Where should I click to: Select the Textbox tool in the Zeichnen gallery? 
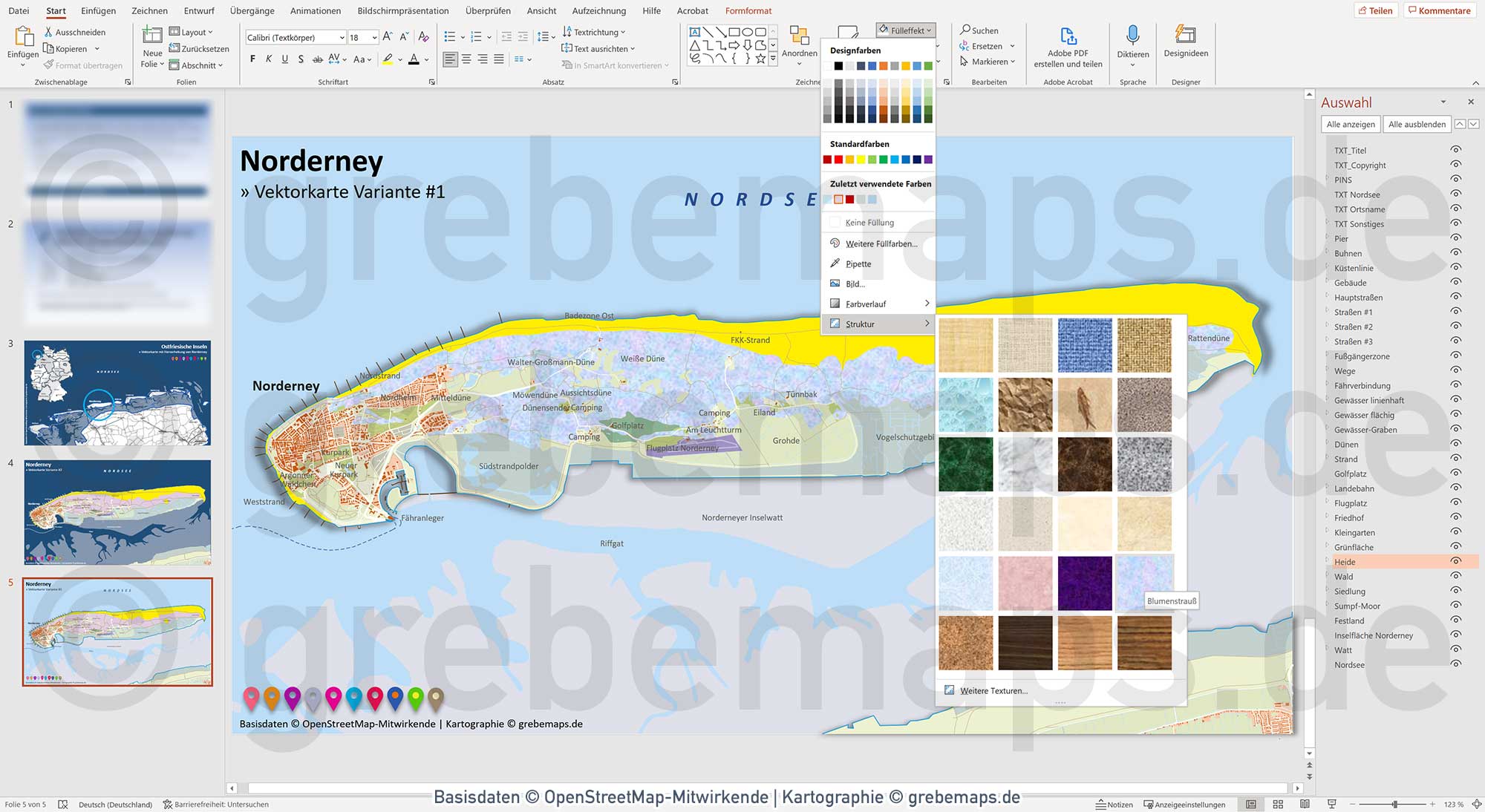point(694,31)
